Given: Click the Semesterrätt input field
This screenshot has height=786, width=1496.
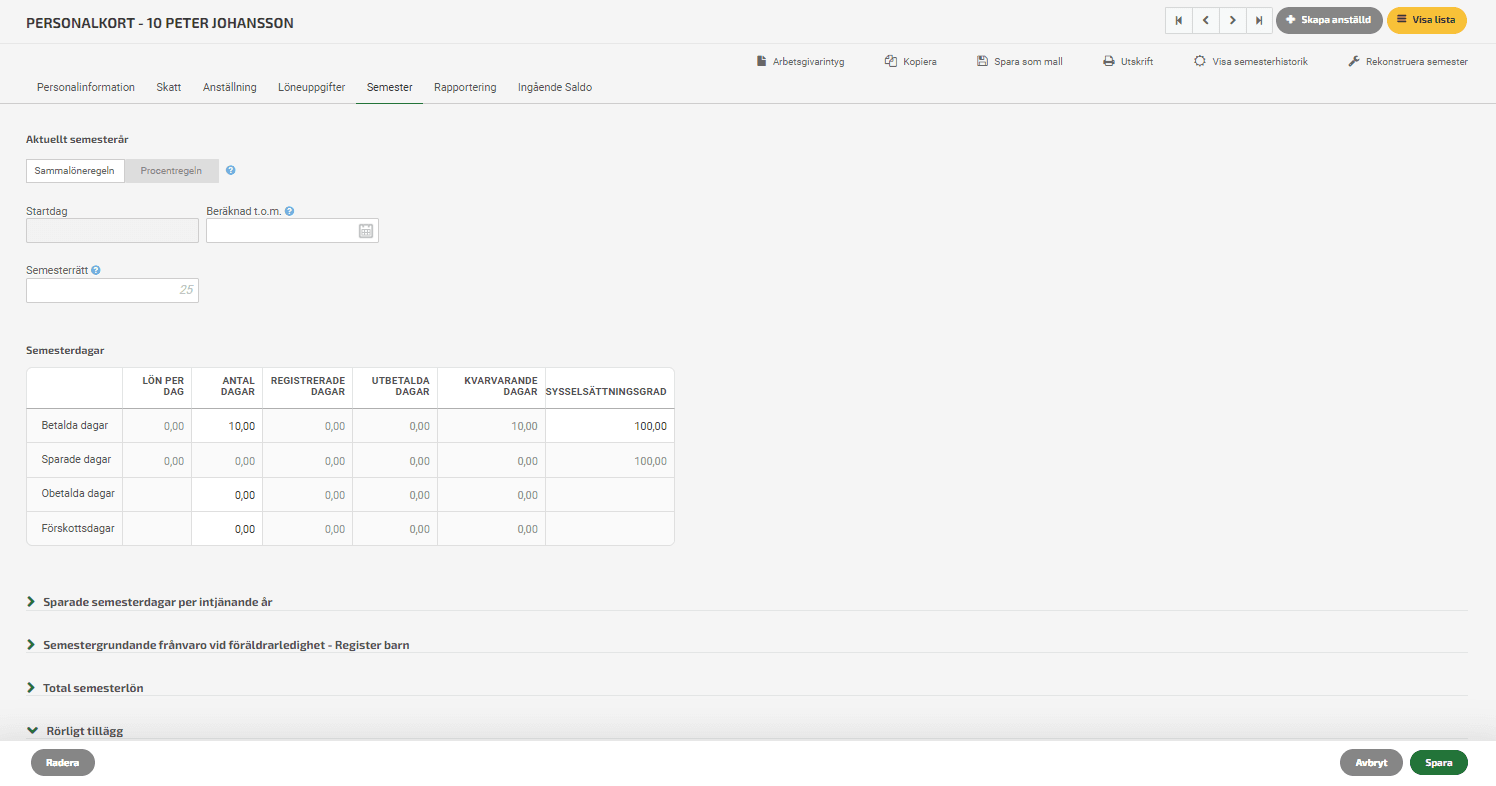Looking at the screenshot, I should 112,290.
